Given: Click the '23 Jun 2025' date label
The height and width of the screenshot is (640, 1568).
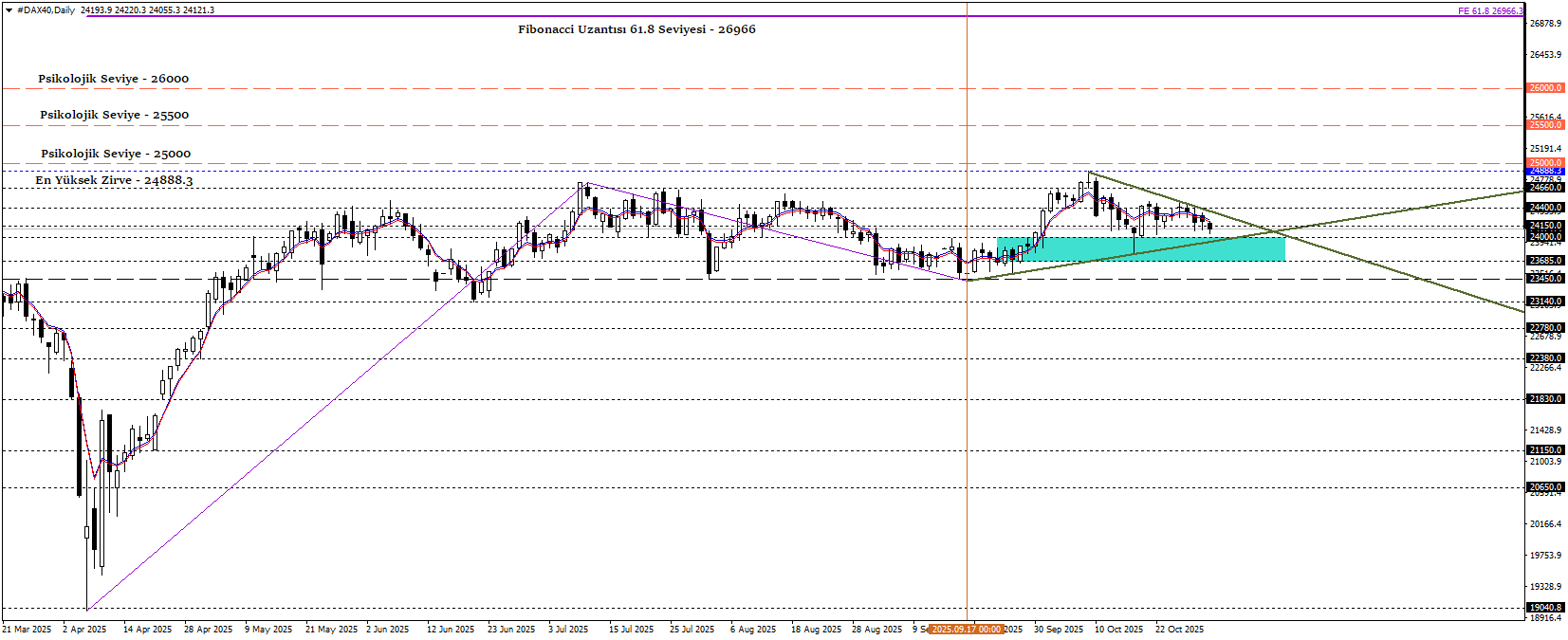Looking at the screenshot, I should click(x=511, y=630).
